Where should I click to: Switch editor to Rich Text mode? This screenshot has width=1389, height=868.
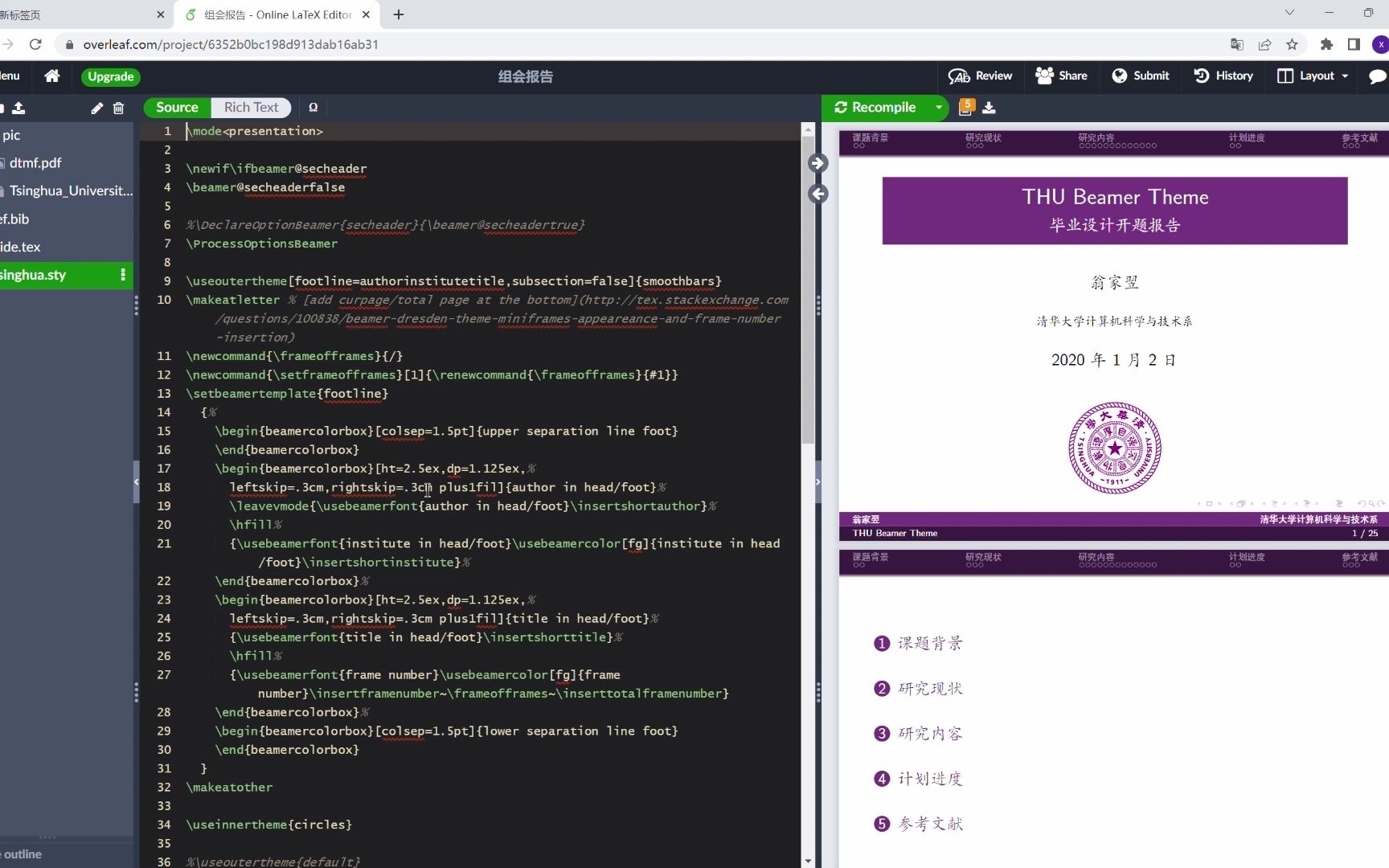click(251, 107)
